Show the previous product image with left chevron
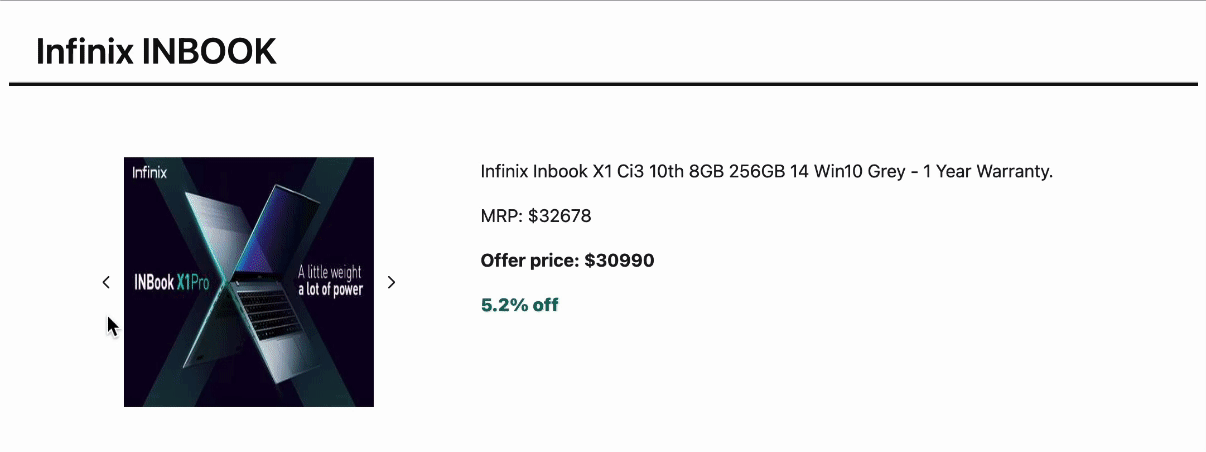Viewport: 1206px width, 452px height. [106, 282]
